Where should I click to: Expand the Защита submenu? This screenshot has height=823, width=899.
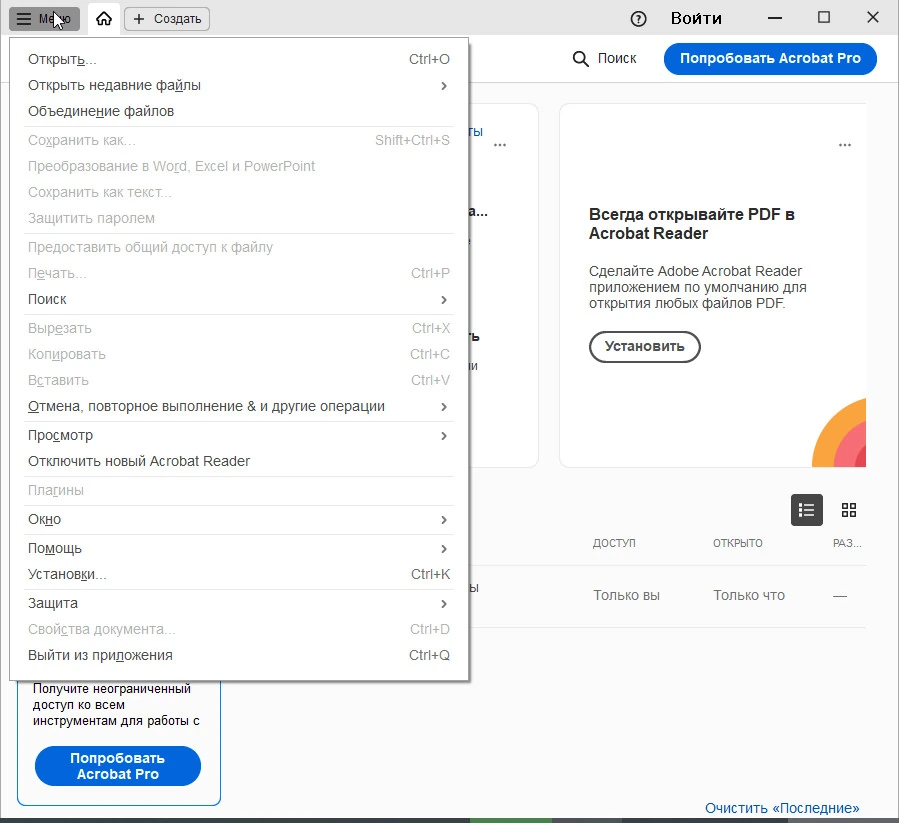pyautogui.click(x=239, y=603)
